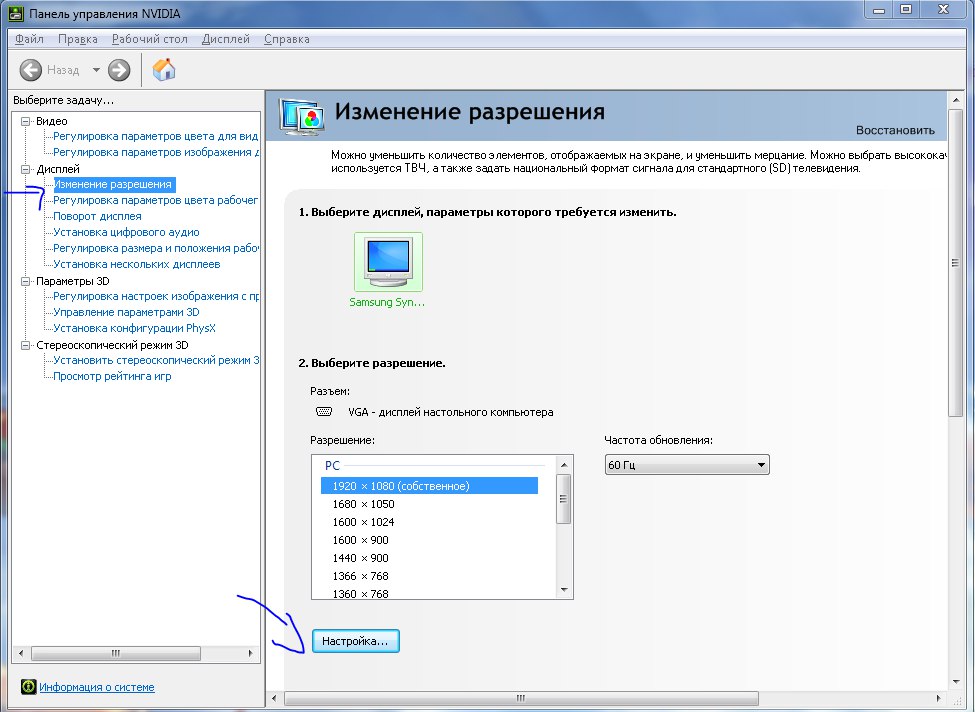The width and height of the screenshot is (975, 712).
Task: Click the Forward arrow navigation icon
Action: (x=119, y=70)
